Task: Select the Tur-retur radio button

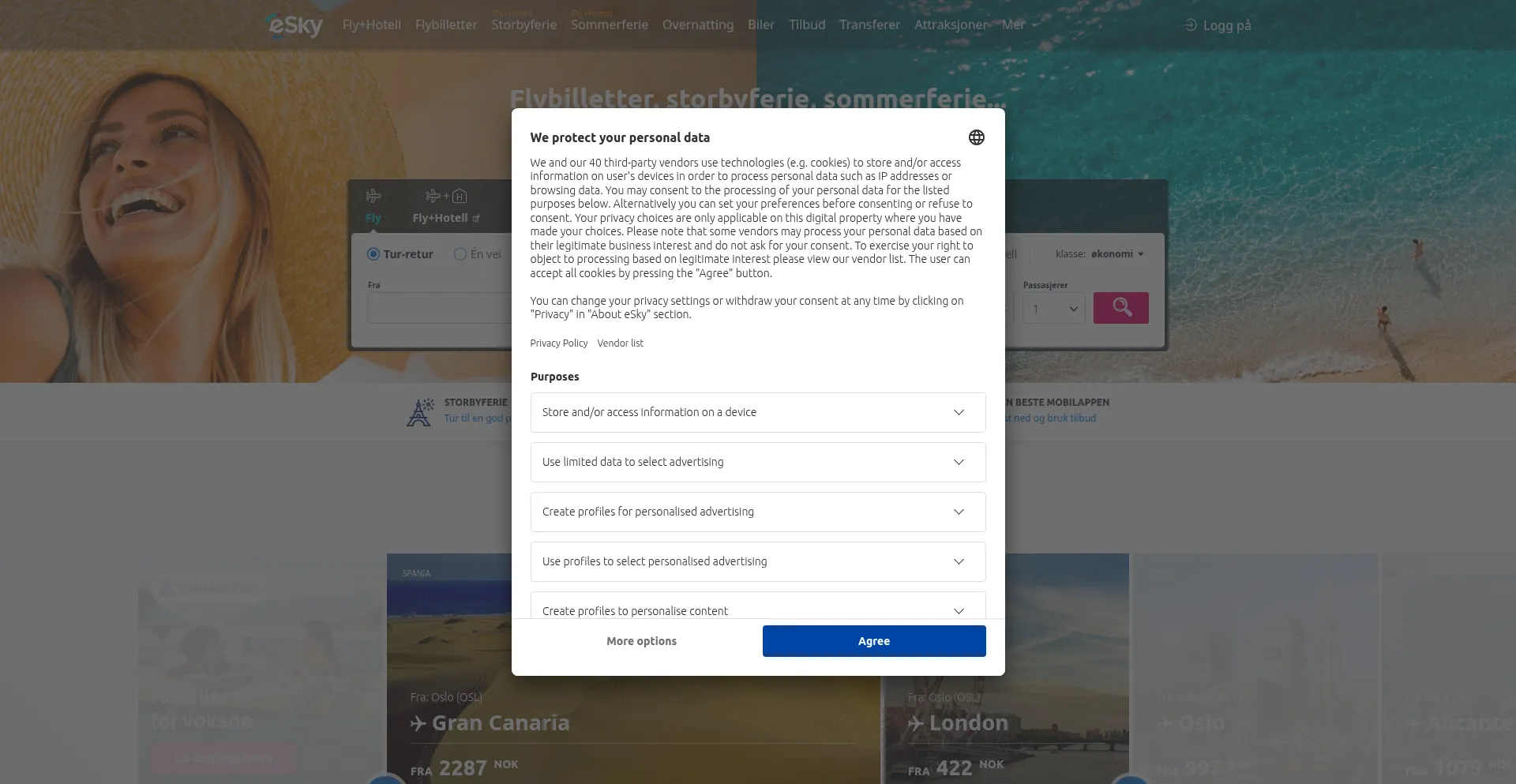Action: tap(373, 254)
